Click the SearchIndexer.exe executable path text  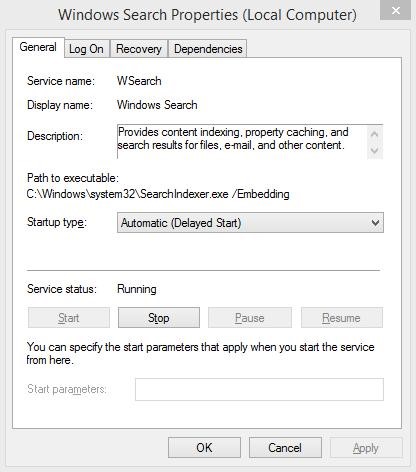[x=158, y=194]
